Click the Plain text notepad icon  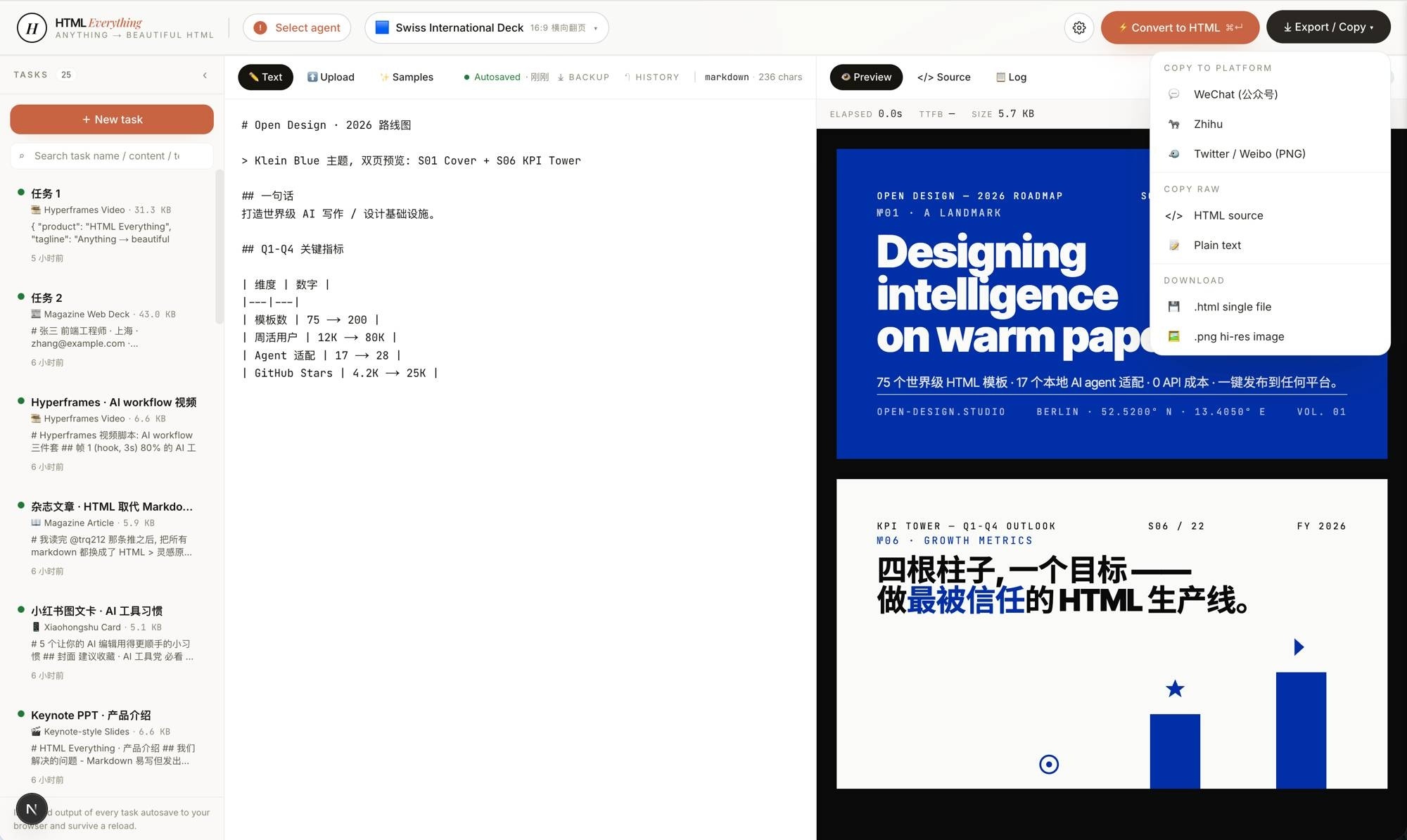1173,245
